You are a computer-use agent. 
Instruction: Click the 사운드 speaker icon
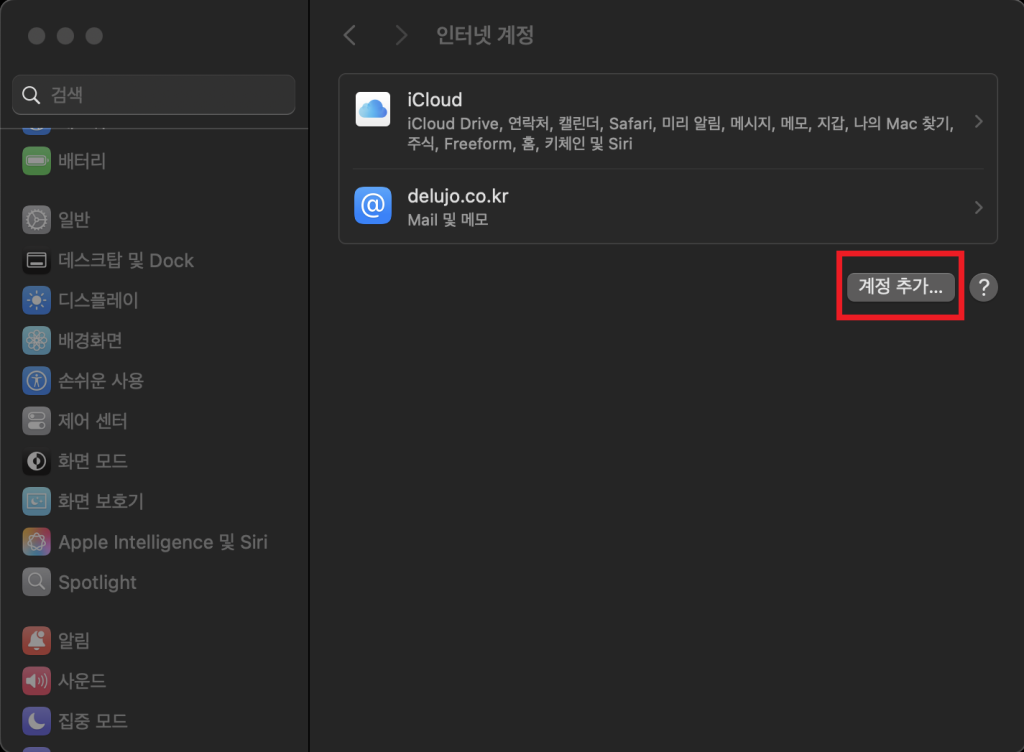pos(37,681)
